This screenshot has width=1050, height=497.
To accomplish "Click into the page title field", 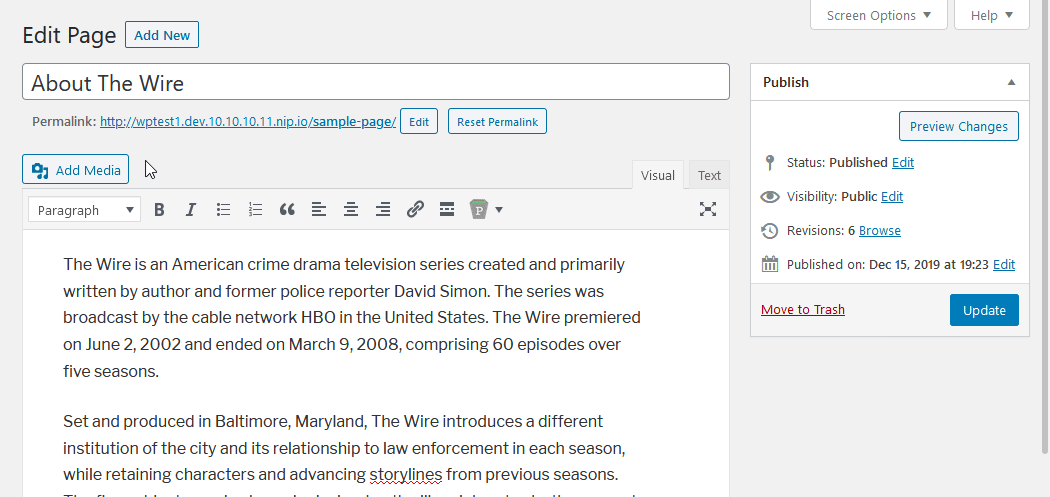I will pos(376,82).
